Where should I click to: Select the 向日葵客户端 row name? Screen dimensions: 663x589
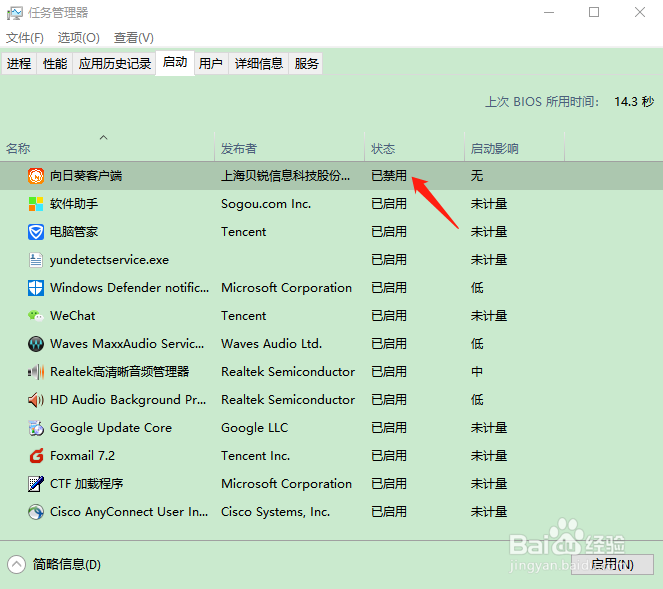click(86, 175)
